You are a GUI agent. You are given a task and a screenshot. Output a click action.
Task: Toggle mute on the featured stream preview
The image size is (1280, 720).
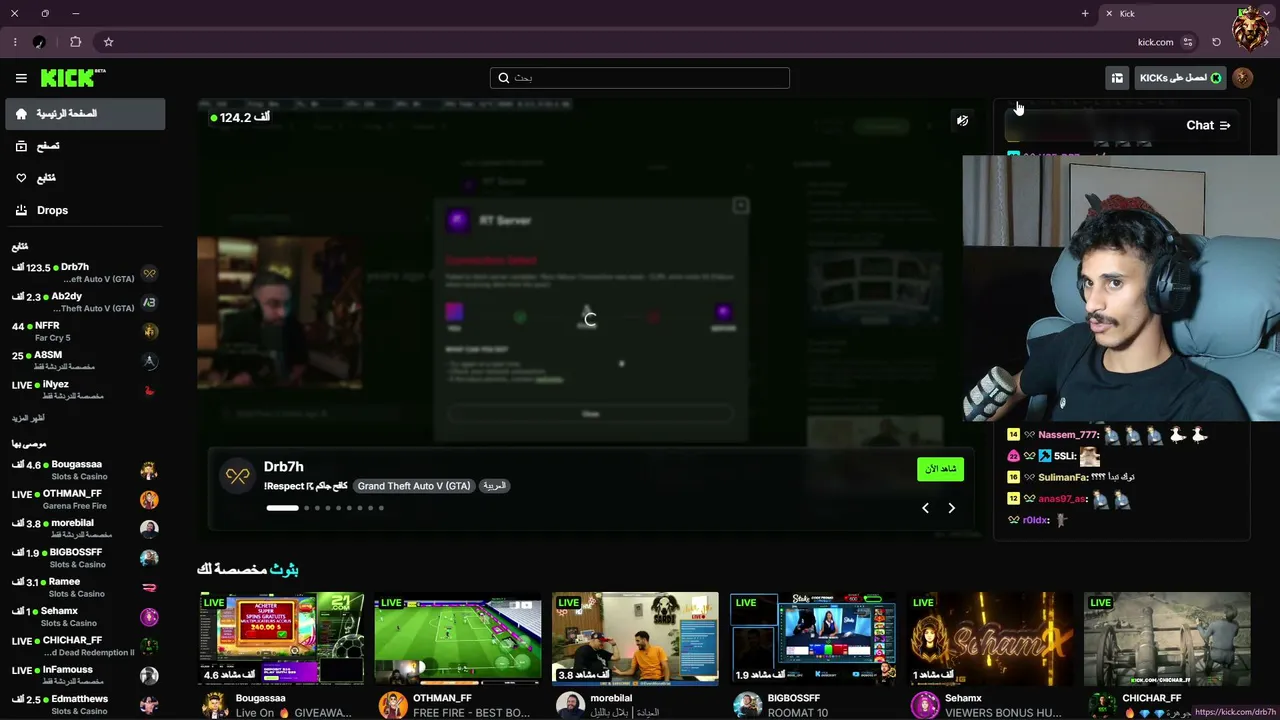coord(962,121)
